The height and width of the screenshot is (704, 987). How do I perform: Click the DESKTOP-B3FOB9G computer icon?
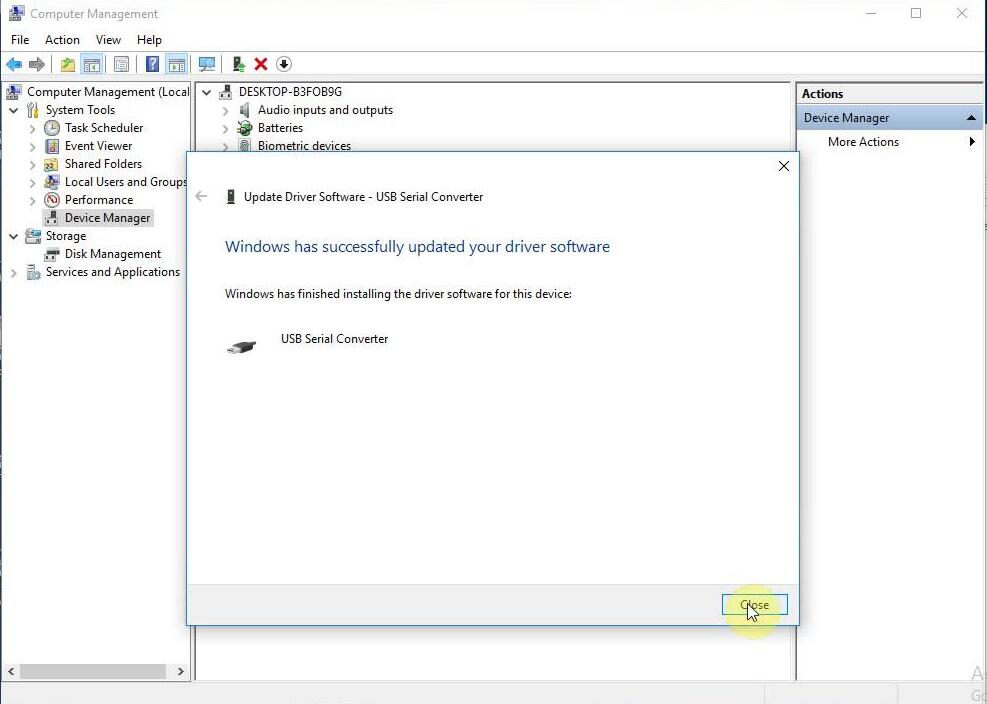pyautogui.click(x=225, y=92)
